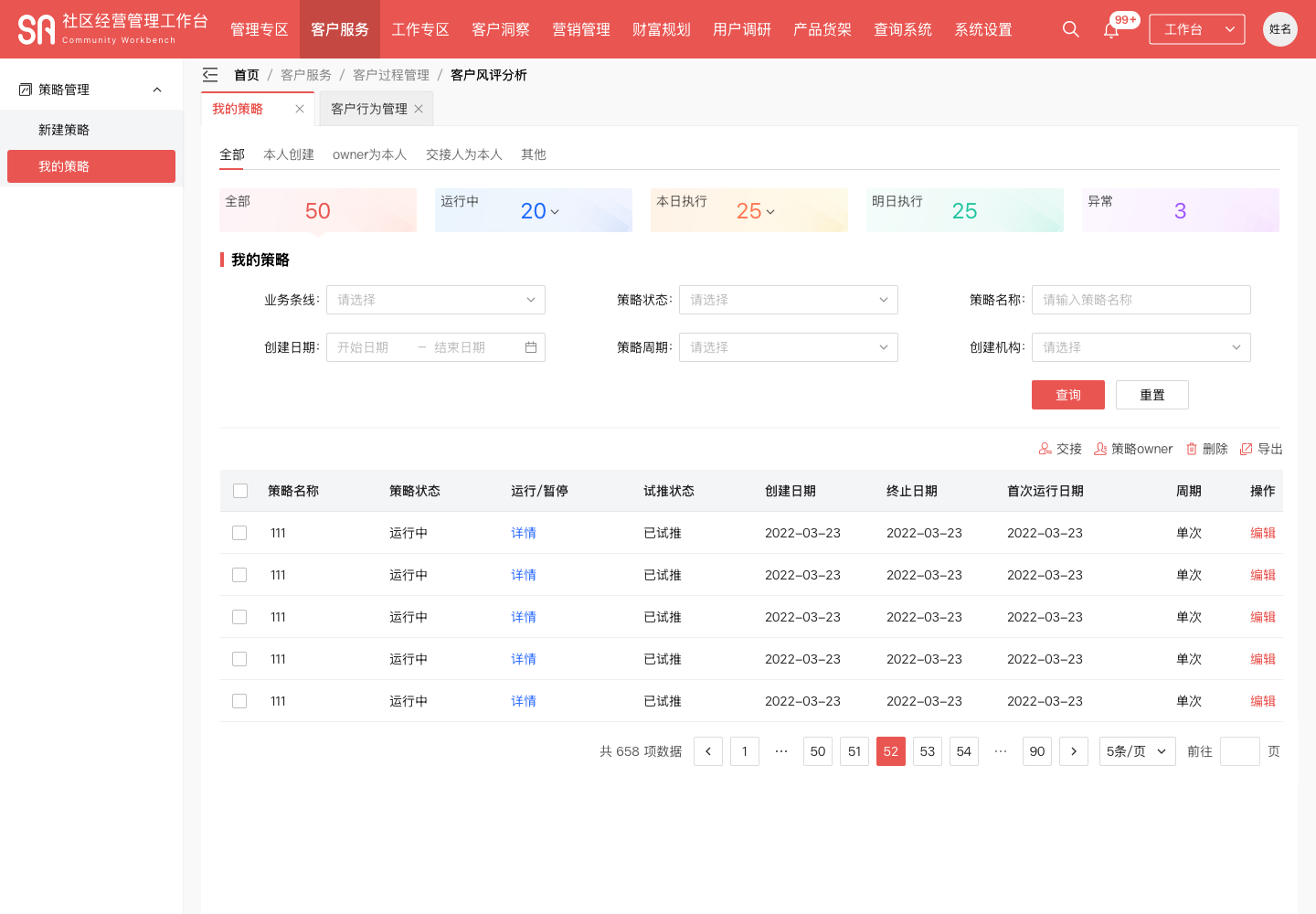Click 编辑 link in last table row

(1263, 701)
